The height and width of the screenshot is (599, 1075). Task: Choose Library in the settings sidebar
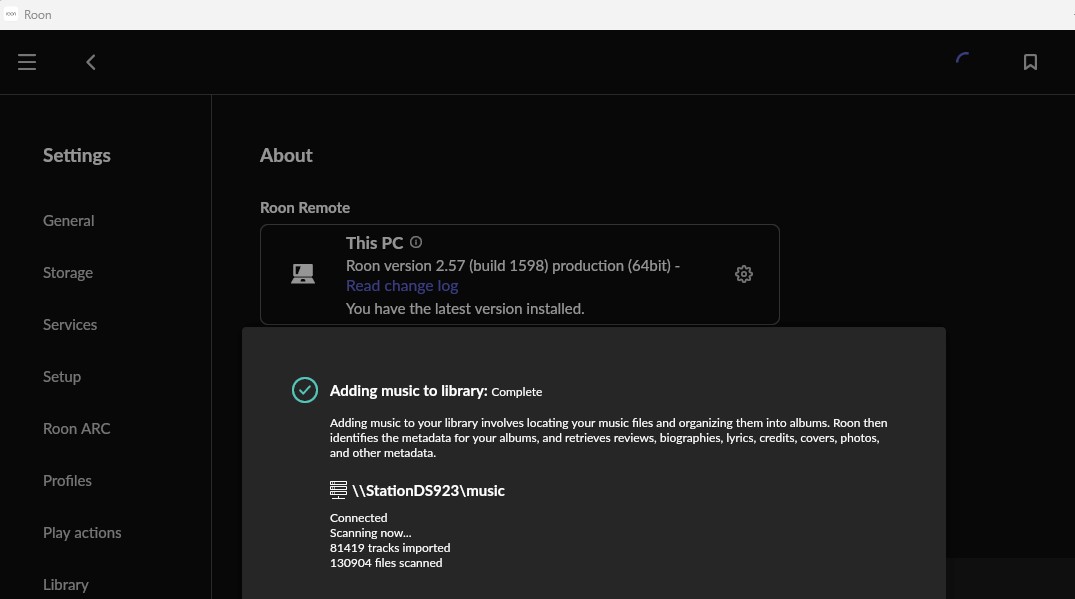tap(66, 585)
